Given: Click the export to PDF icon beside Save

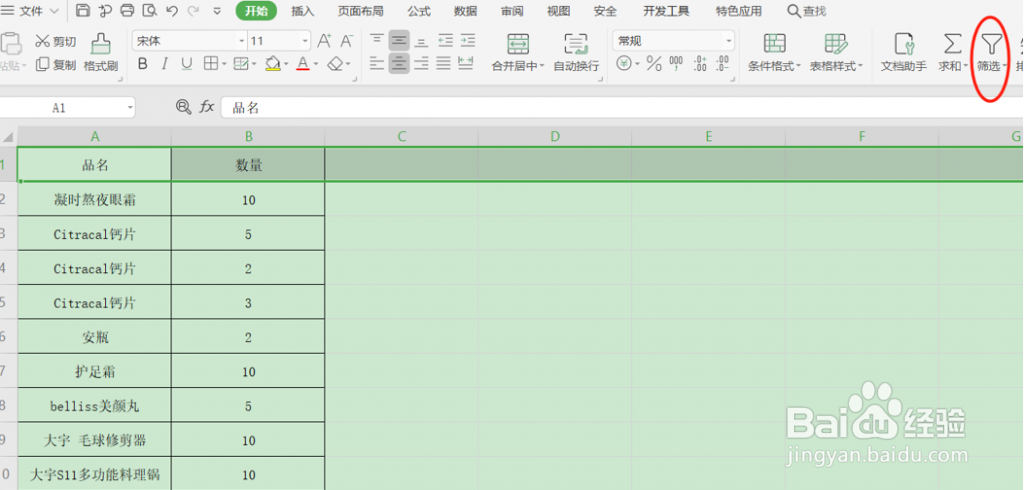Looking at the screenshot, I should (x=105, y=10).
